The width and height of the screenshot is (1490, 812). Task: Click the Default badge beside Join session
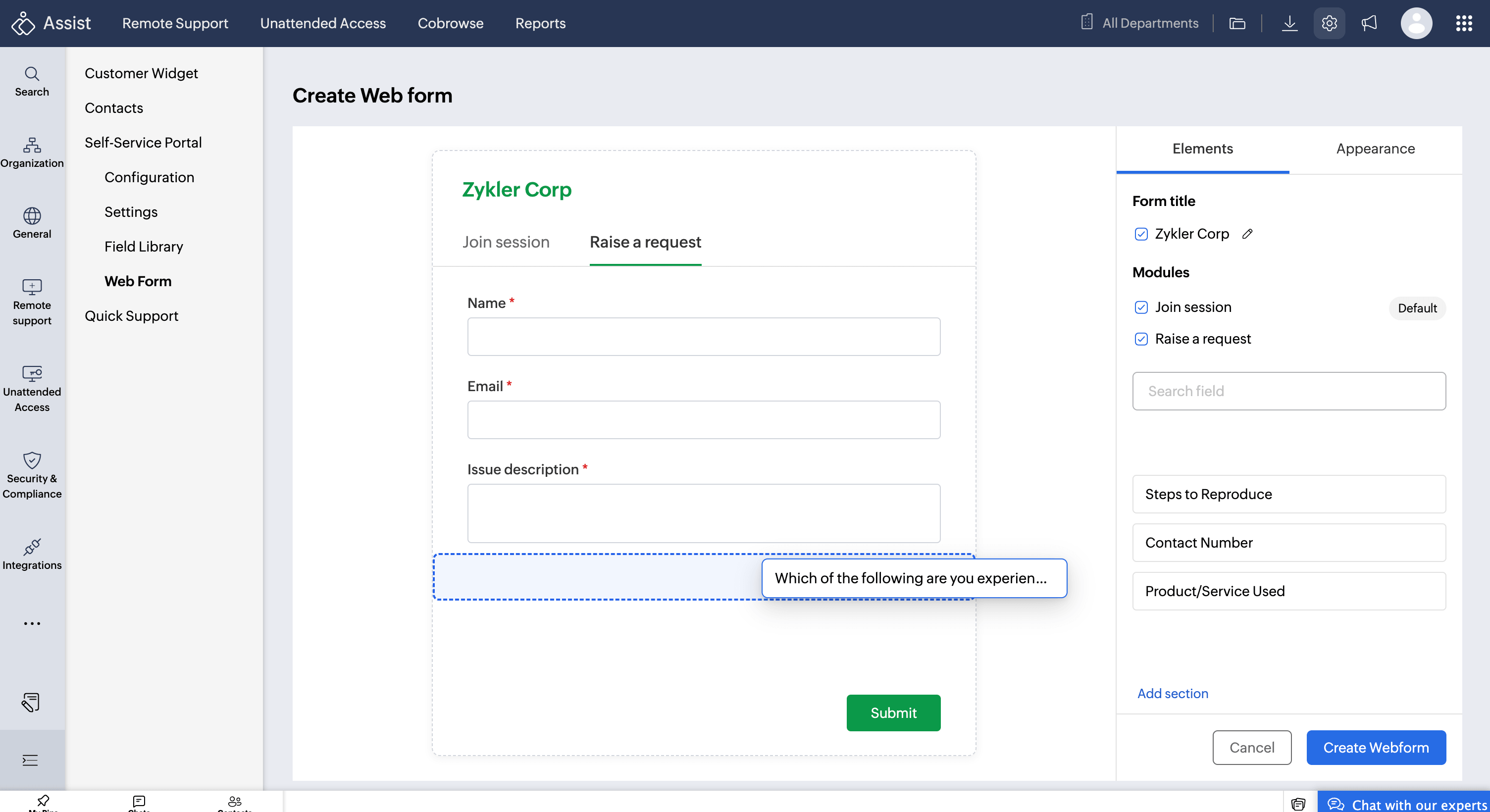pos(1417,308)
